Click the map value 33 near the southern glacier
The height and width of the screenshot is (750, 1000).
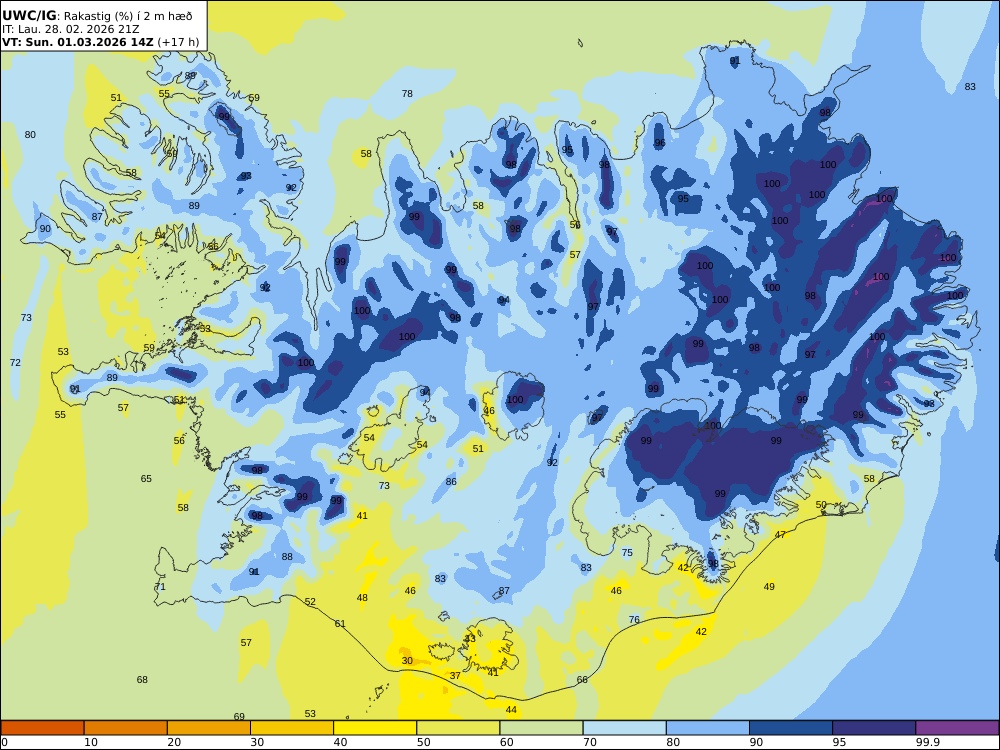point(470,638)
